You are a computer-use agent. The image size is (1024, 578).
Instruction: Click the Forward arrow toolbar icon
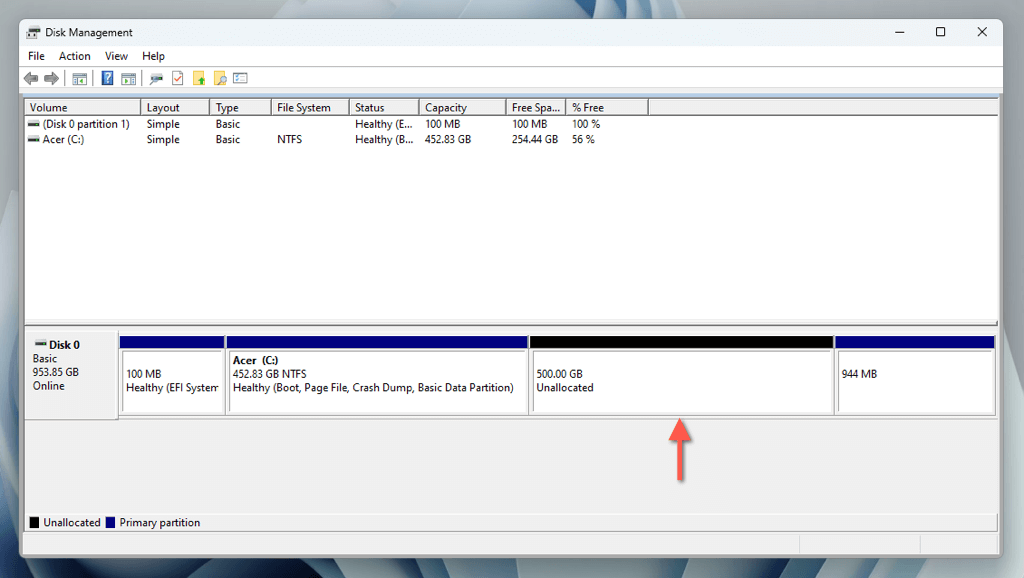click(51, 78)
